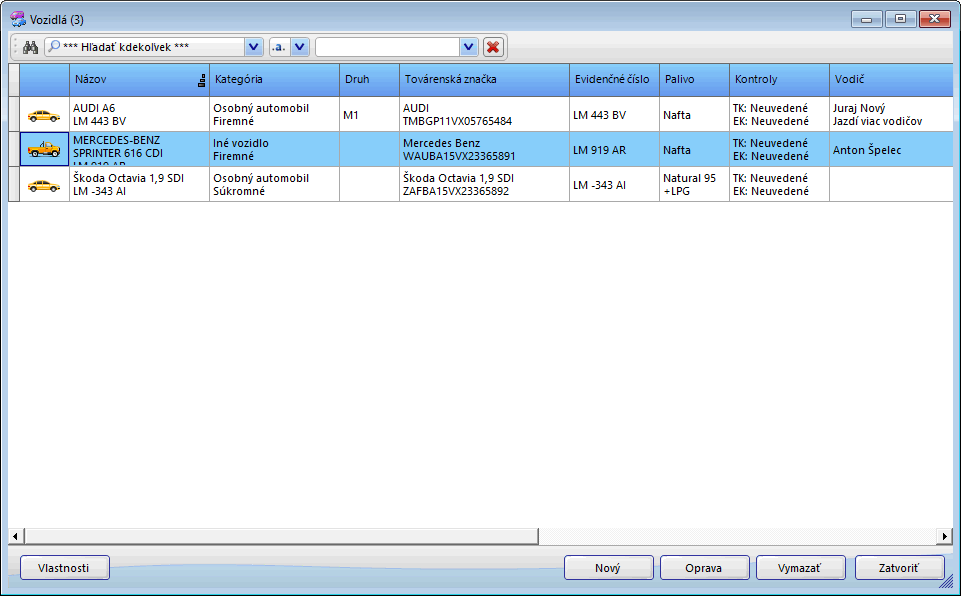
Task: Click driver 'Juraj Nový' cell
Action: pyautogui.click(x=891, y=115)
